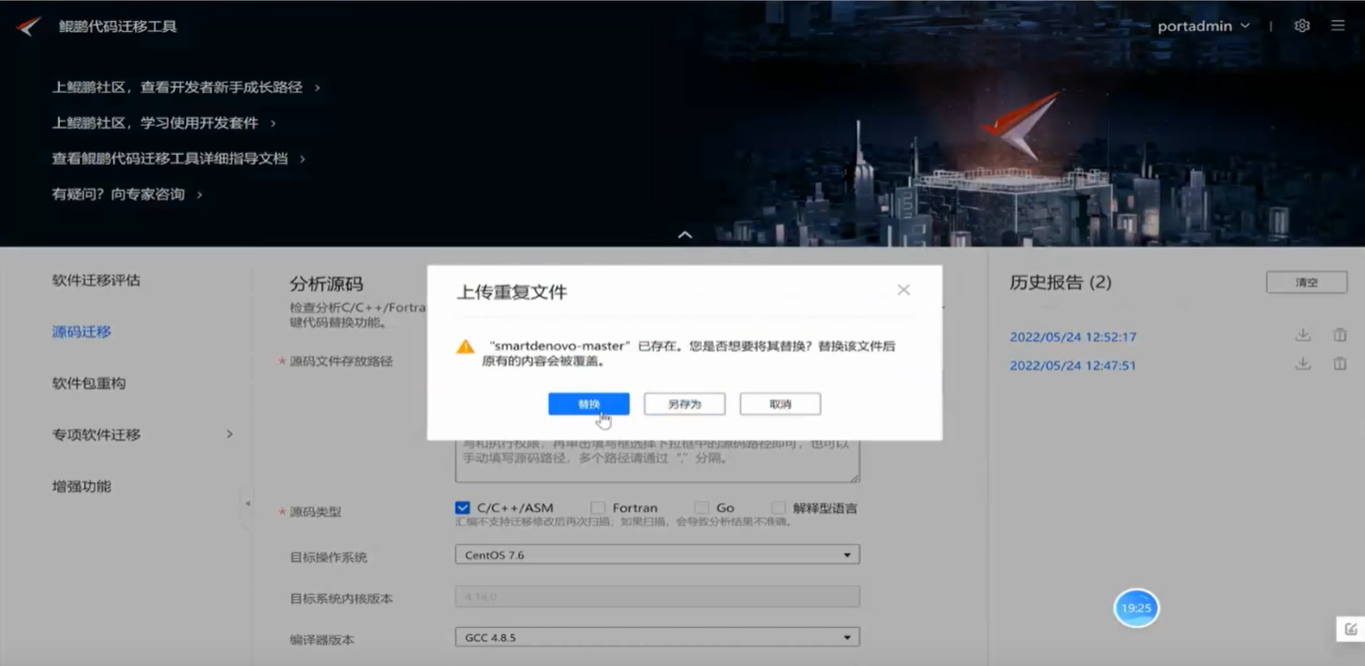Click the 替换 button in dialog
Screen dimensions: 1365x666
(589, 404)
